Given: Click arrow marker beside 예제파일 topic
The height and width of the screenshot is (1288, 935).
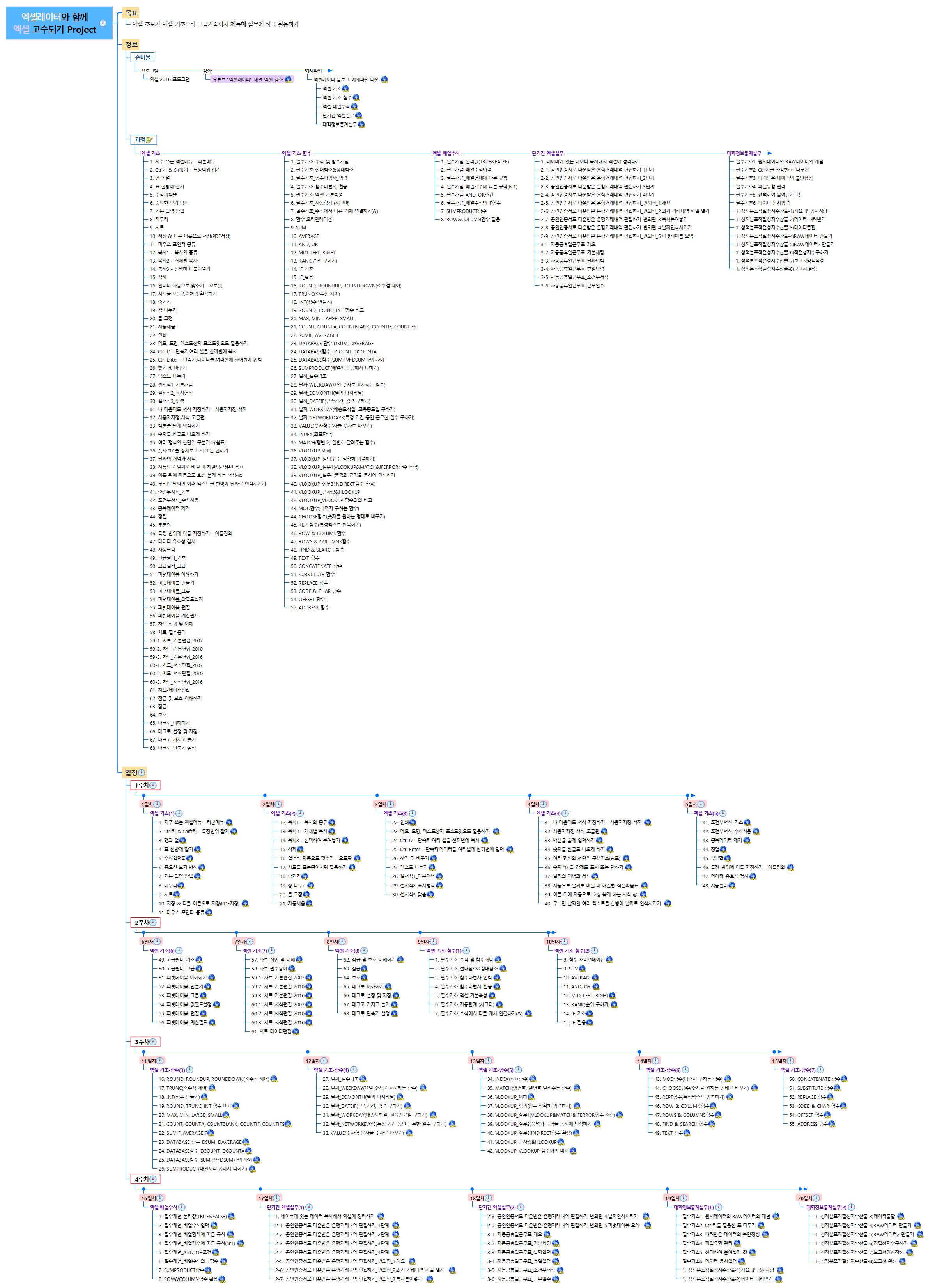Looking at the screenshot, I should [328, 71].
